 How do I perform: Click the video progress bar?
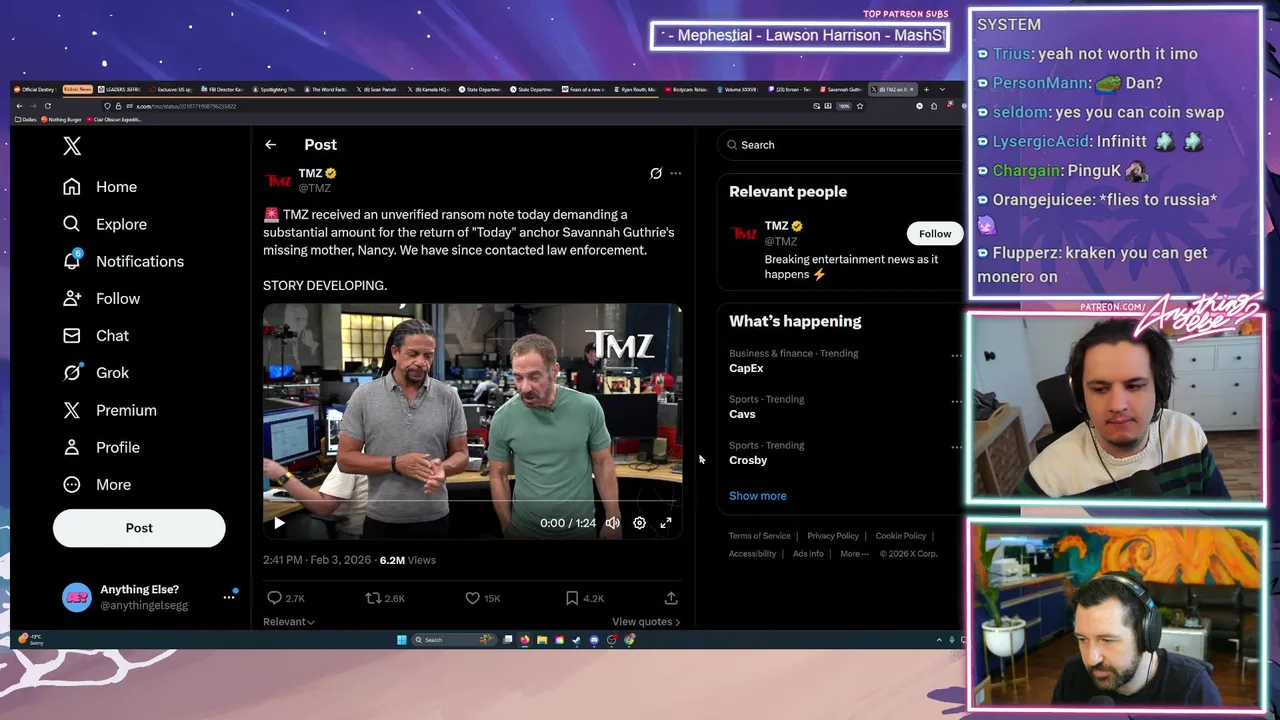[473, 501]
